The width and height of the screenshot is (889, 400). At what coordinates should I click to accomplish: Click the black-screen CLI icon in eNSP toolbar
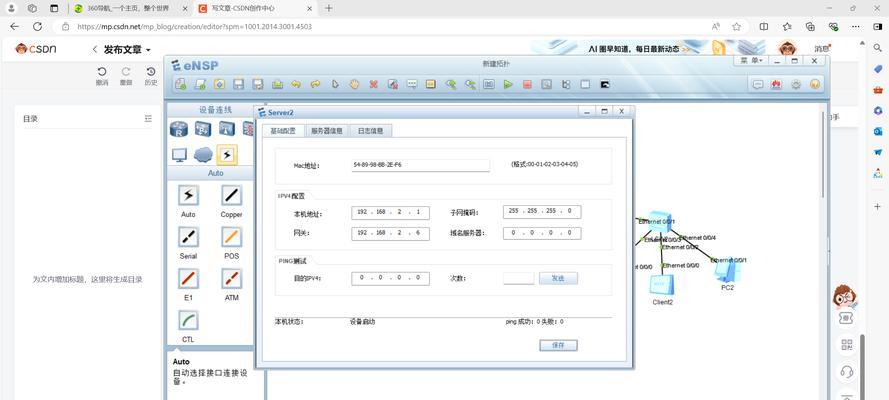(x=604, y=84)
